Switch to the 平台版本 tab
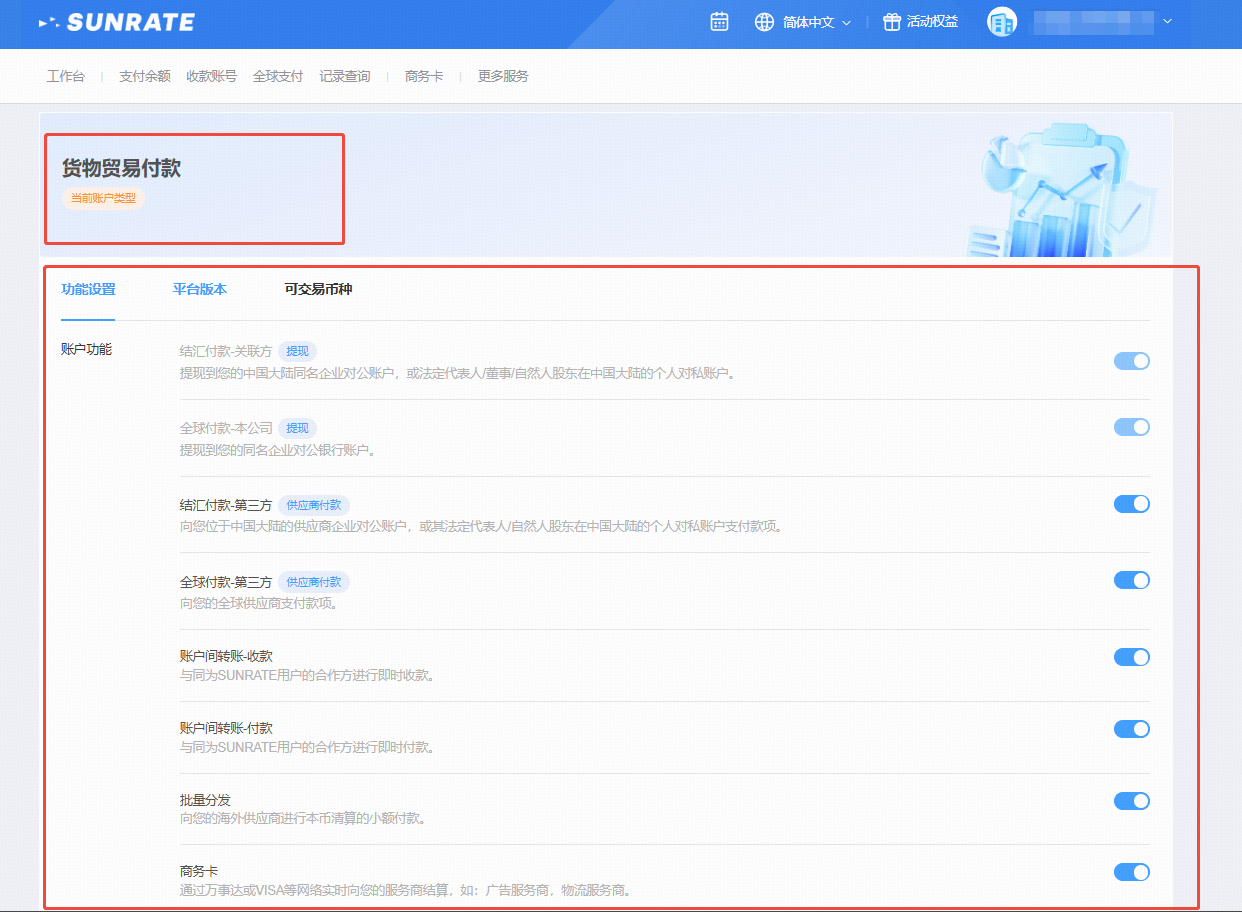This screenshot has height=912, width=1242. (x=200, y=289)
